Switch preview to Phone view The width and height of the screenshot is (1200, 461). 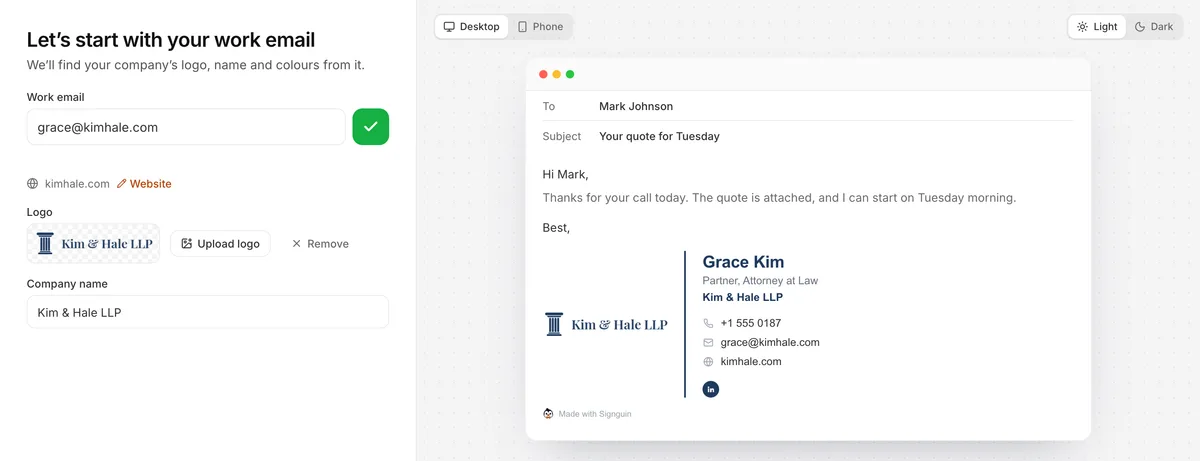click(540, 27)
